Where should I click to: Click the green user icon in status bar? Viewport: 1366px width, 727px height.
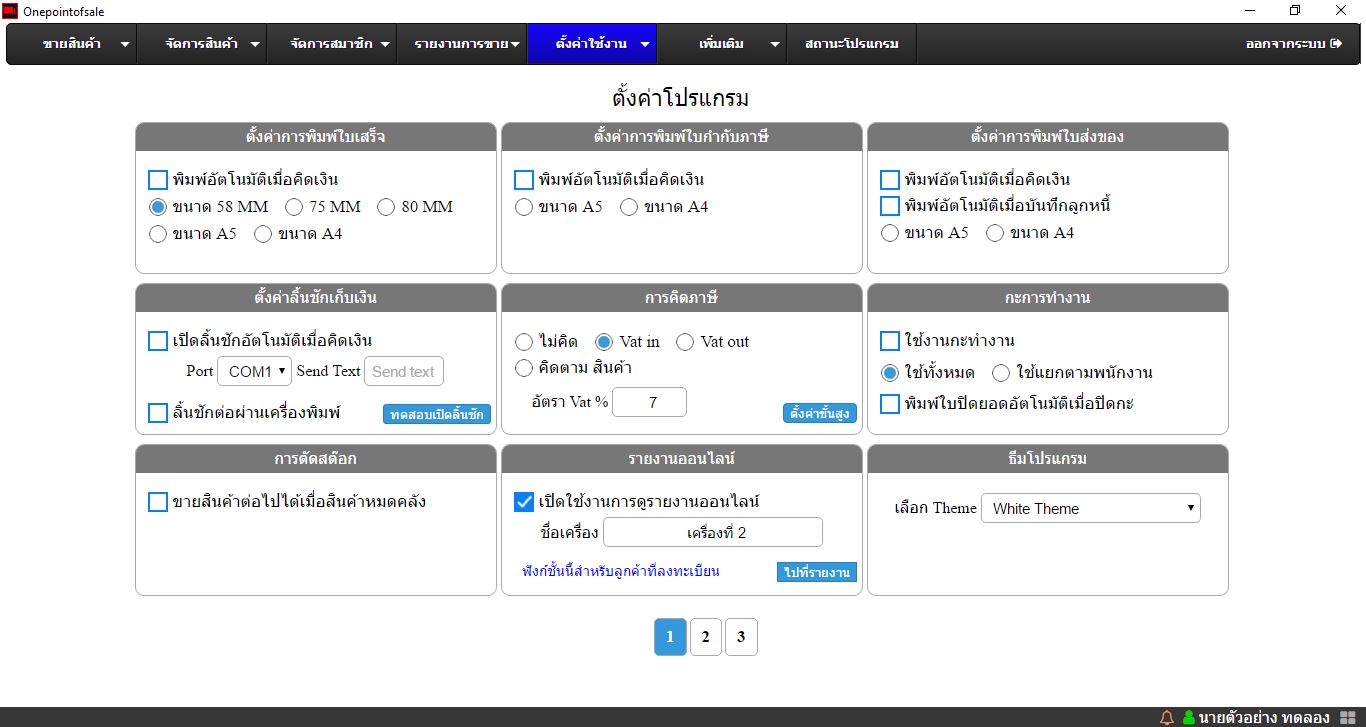point(1189,717)
